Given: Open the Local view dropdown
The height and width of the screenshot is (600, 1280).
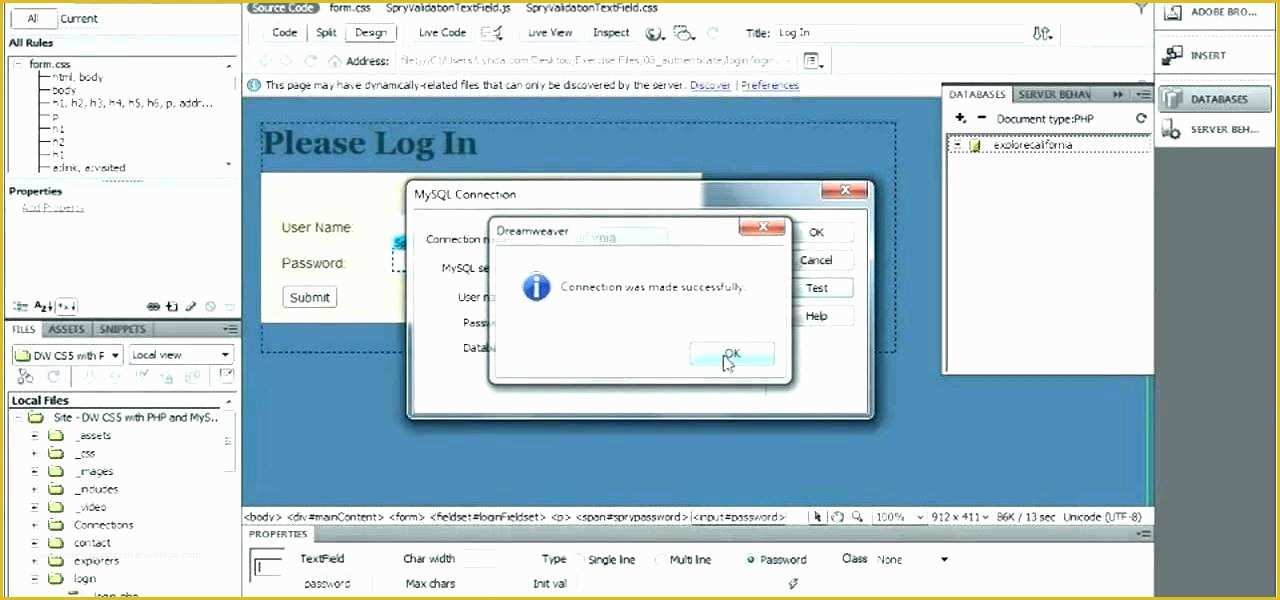Looking at the screenshot, I should coord(181,355).
